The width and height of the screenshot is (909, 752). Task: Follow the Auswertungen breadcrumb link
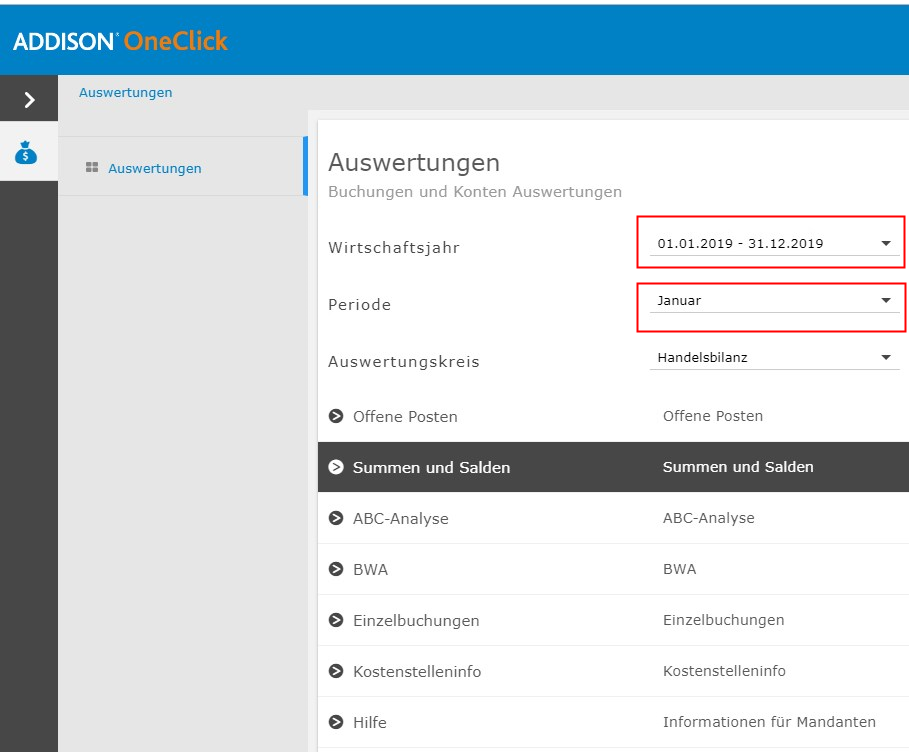(126, 93)
